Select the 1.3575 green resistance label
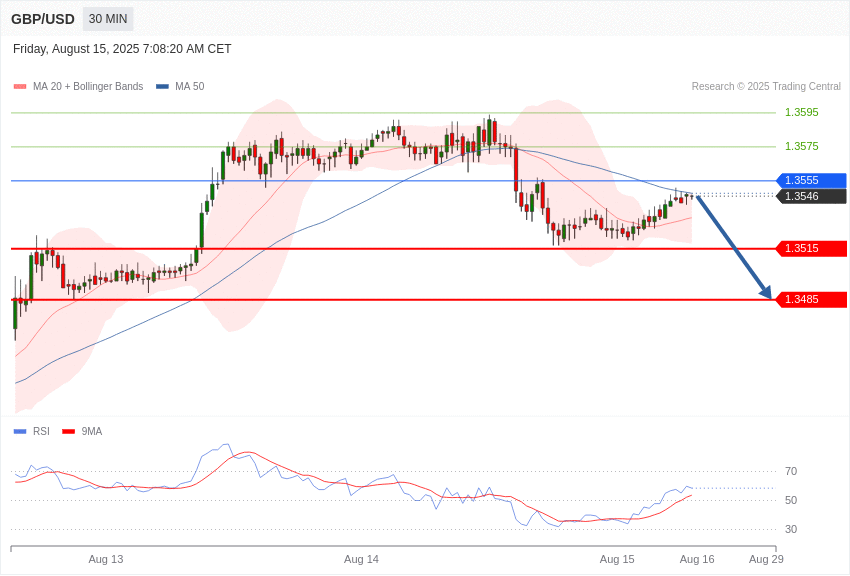The height and width of the screenshot is (576, 850). 802,146
